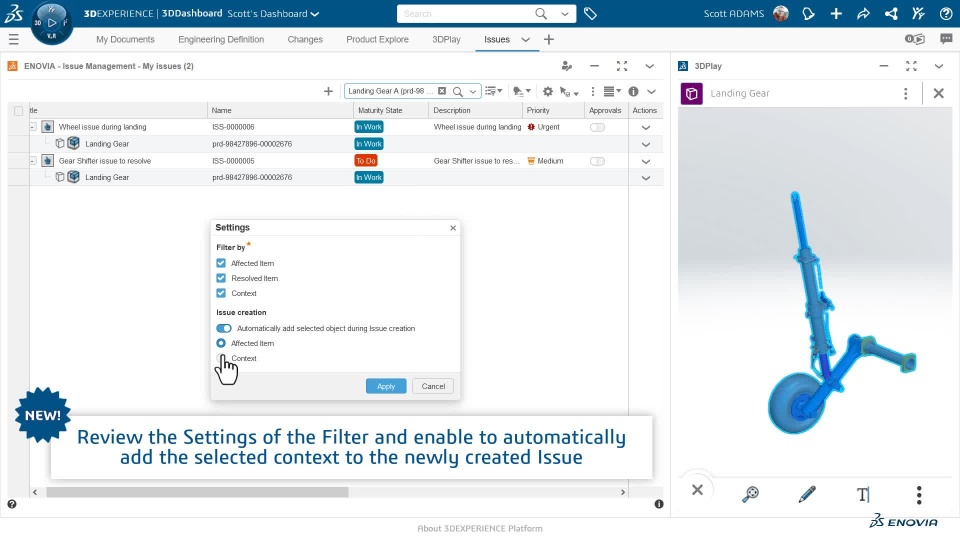Select the Context radio button
Screen dimensions: 960x540
coord(221,358)
